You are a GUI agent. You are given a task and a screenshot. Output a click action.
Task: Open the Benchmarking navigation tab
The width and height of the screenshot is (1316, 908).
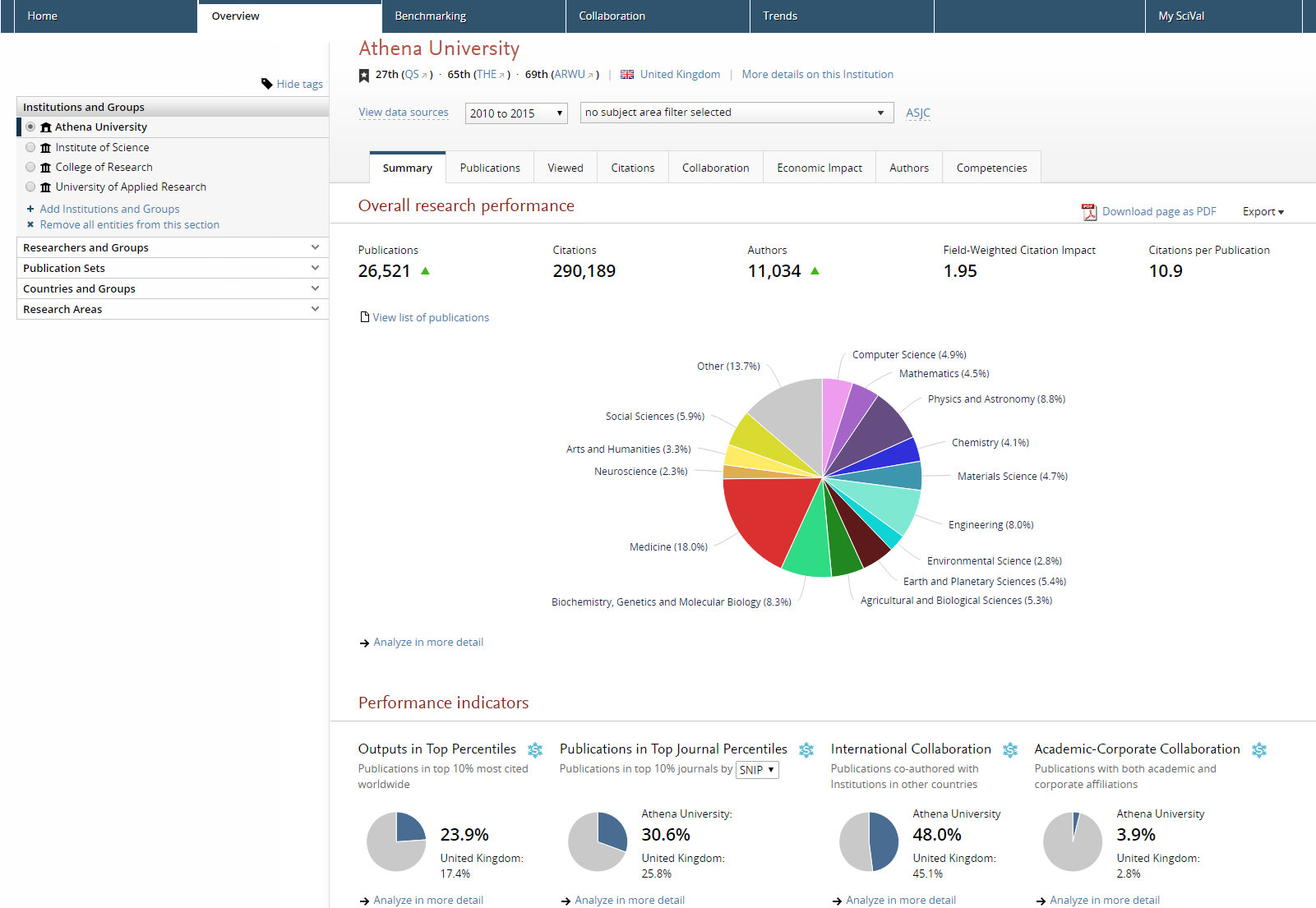click(473, 16)
